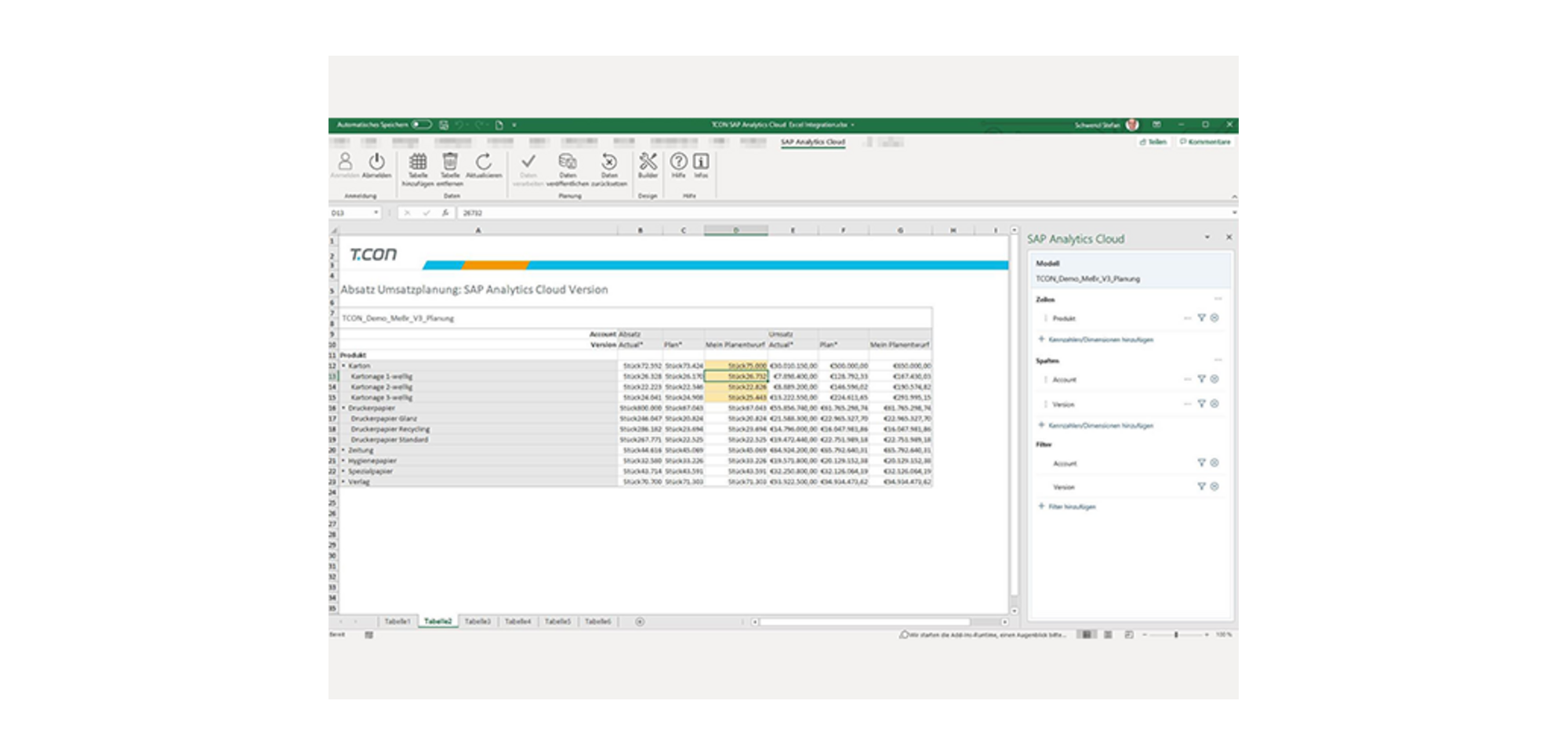The height and width of the screenshot is (737, 1568).
Task: Open more options for Zeilen section
Action: (1218, 300)
